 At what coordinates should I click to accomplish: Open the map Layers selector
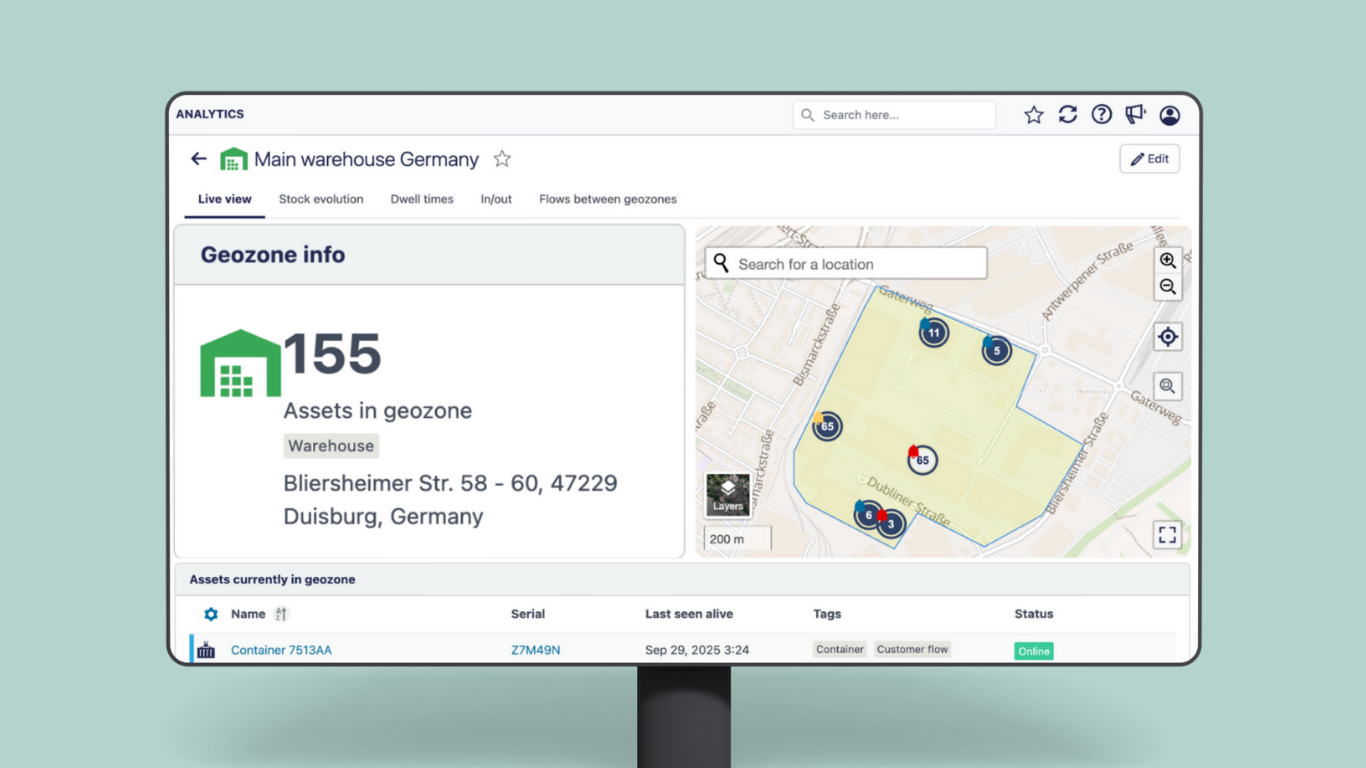728,495
